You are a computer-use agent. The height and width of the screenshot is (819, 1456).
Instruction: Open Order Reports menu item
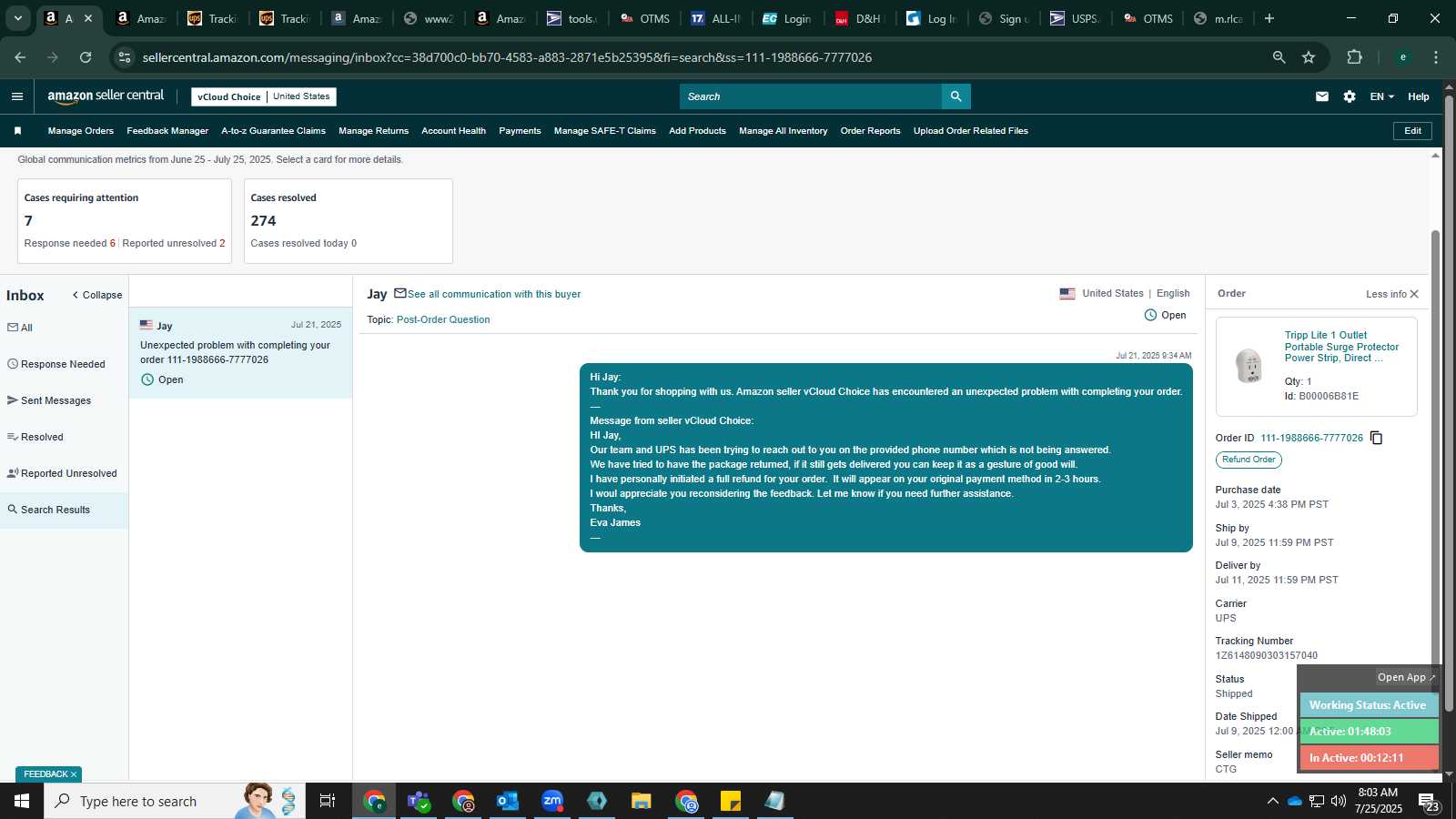(x=870, y=131)
